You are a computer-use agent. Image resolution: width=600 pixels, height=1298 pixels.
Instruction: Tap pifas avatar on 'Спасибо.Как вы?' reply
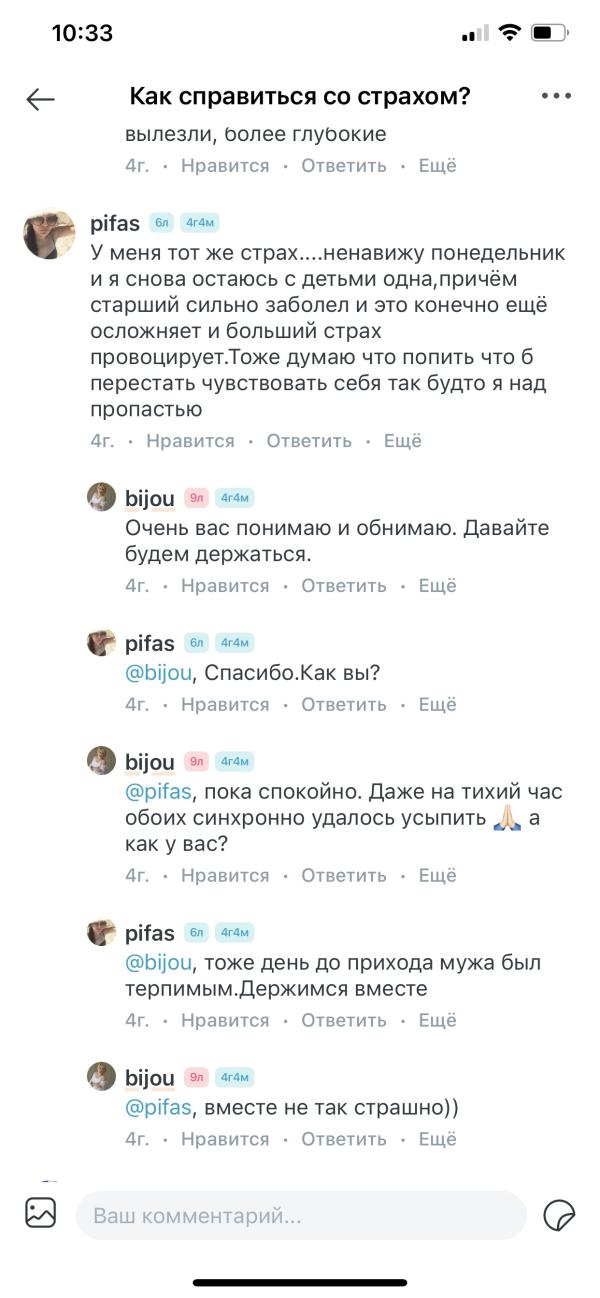[x=102, y=643]
